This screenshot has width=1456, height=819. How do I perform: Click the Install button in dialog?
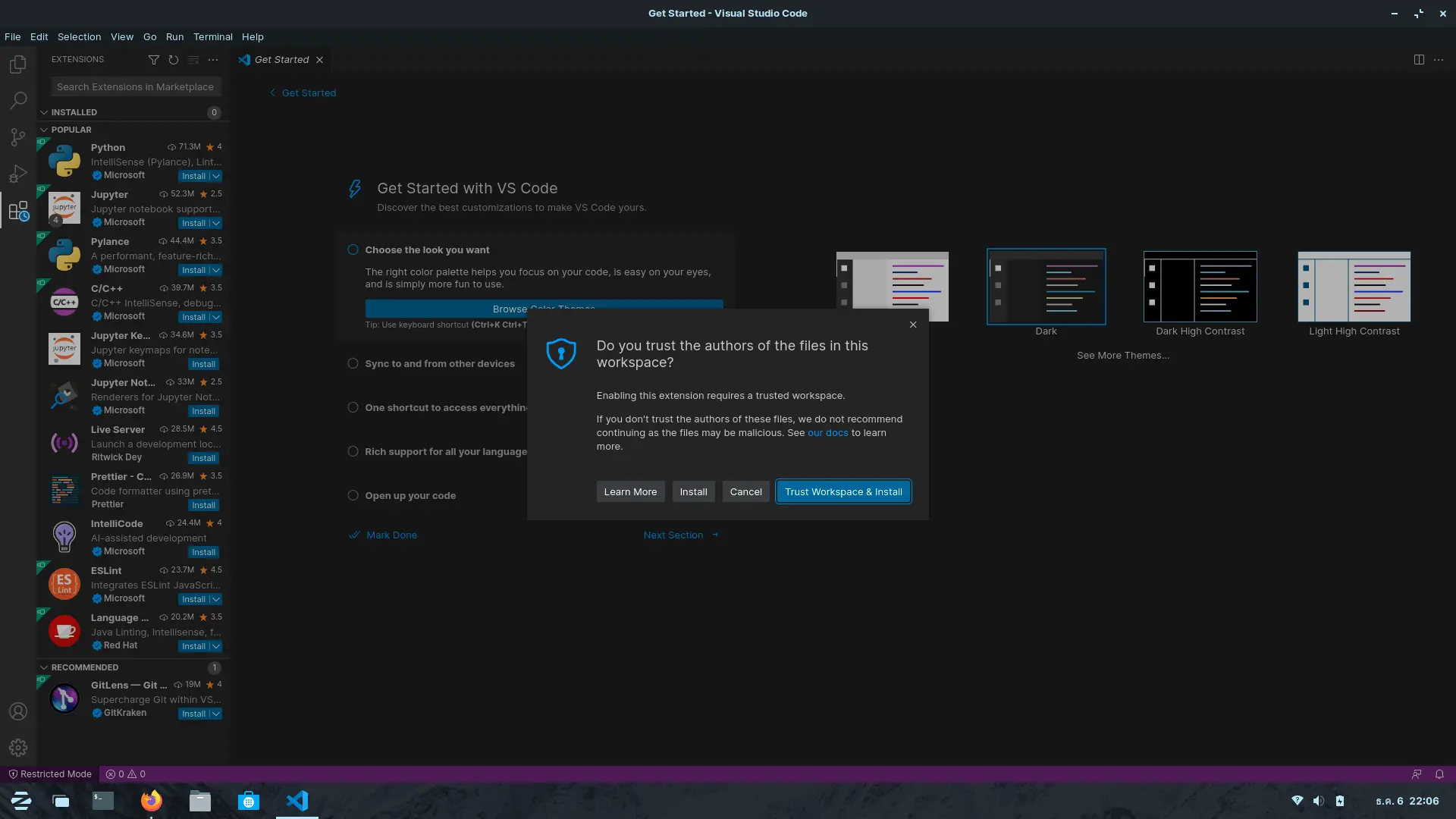click(x=693, y=491)
